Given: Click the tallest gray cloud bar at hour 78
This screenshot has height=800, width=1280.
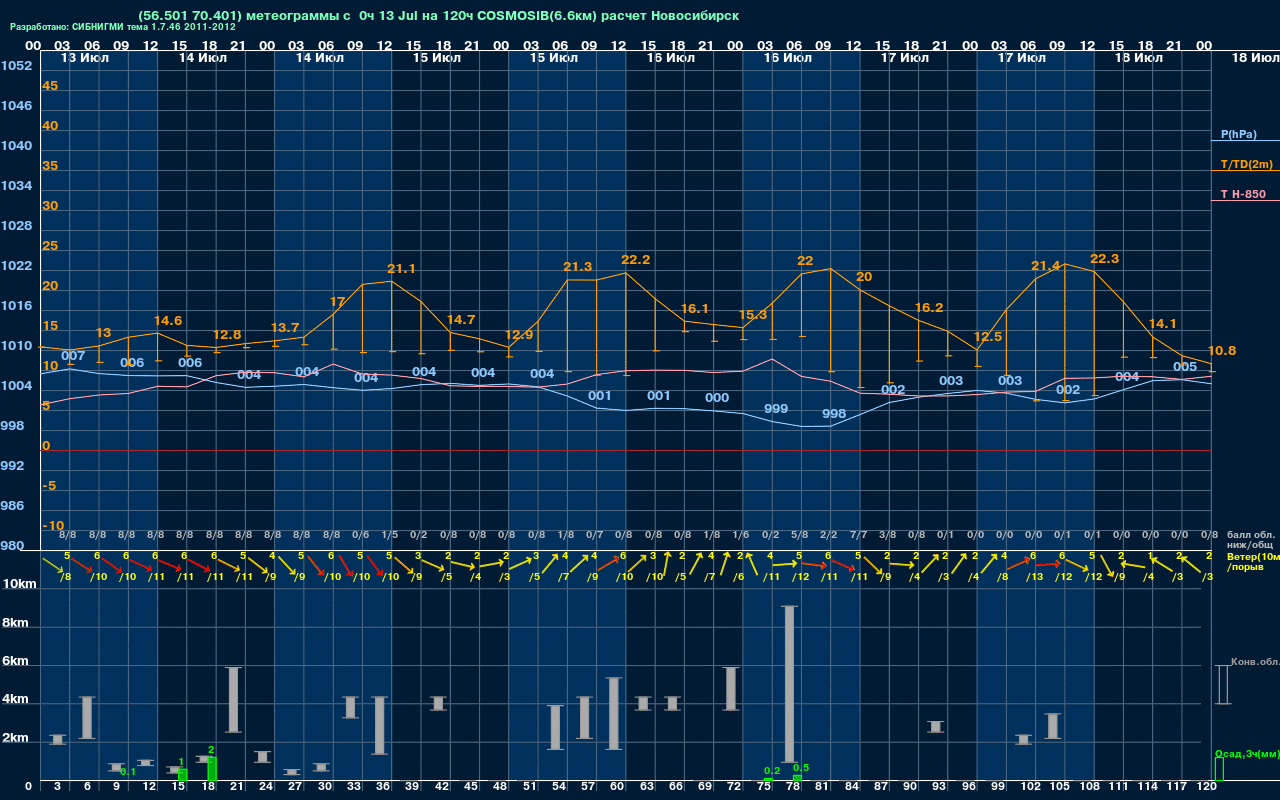Looking at the screenshot, I should tap(789, 684).
